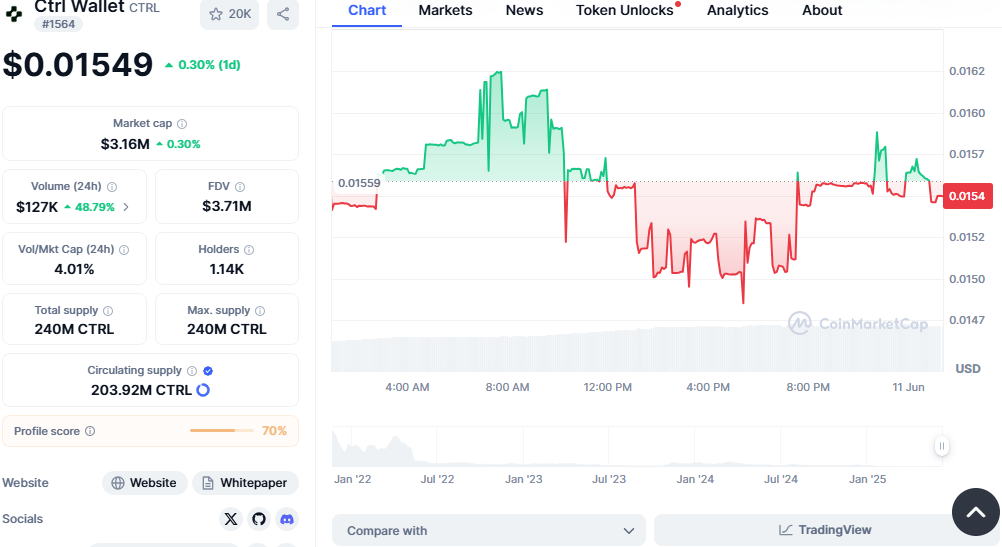
Task: Open the About tab
Action: click(822, 11)
